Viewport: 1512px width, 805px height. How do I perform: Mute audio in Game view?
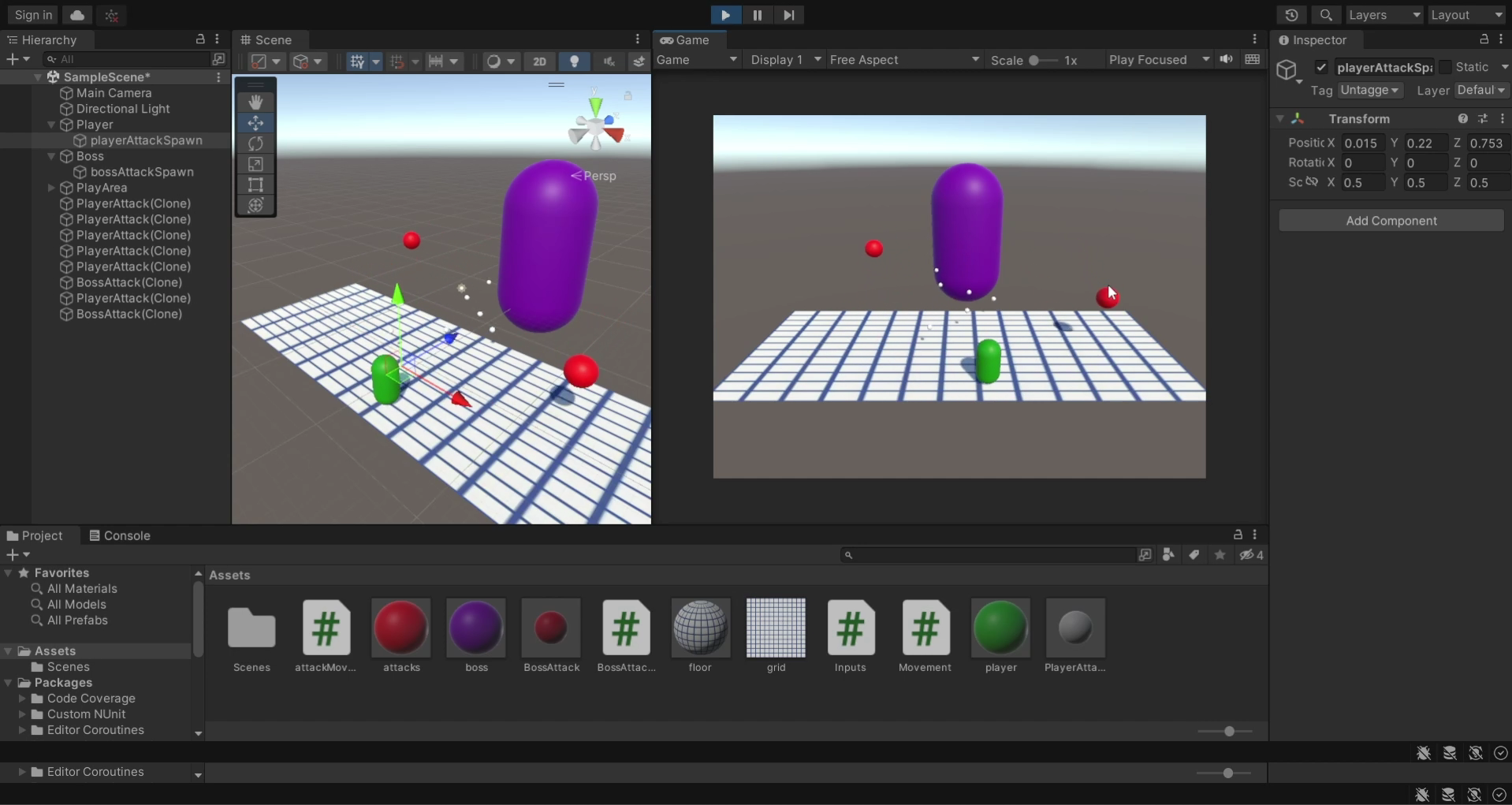coord(1226,60)
